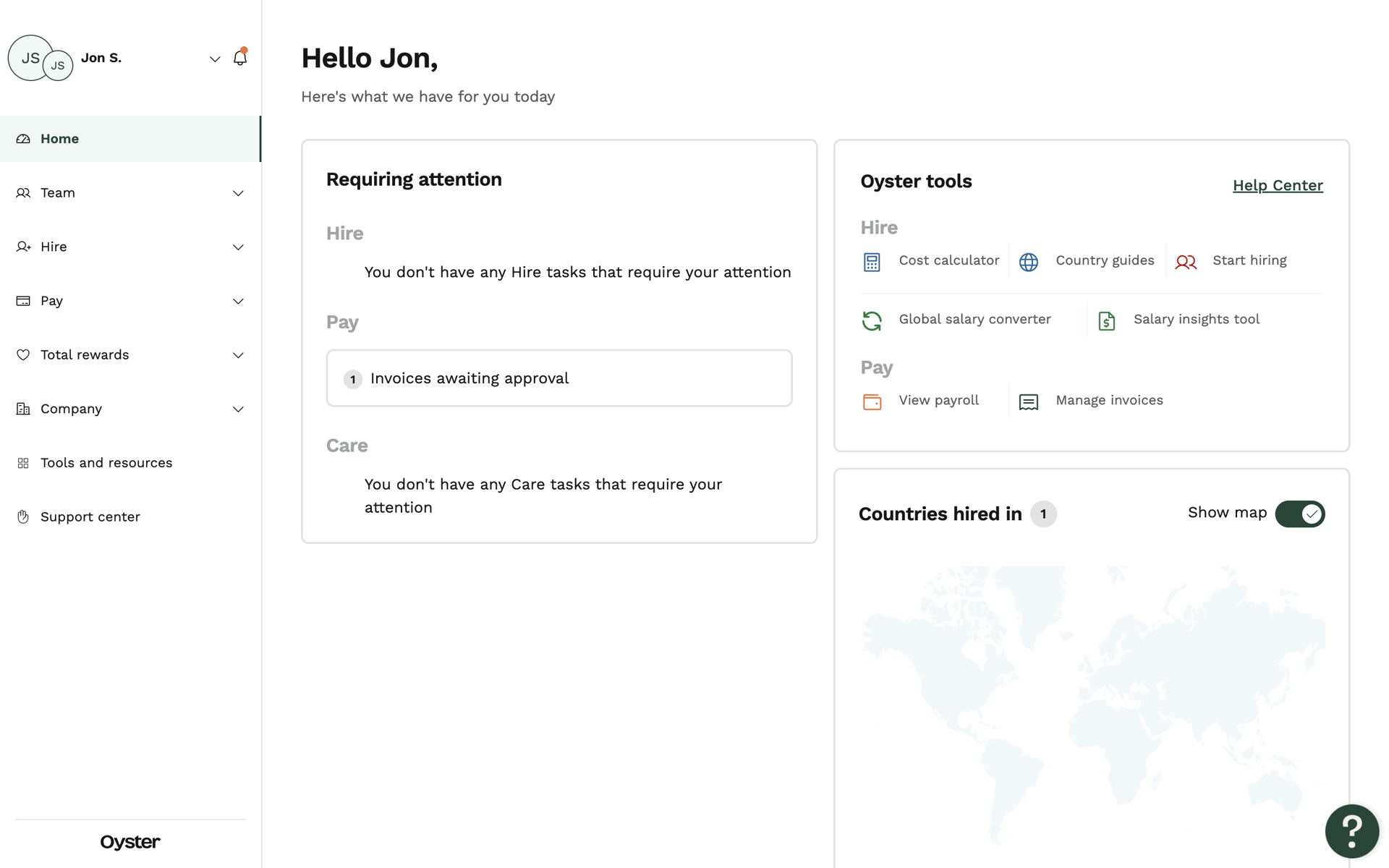Open the Jon S. account dropdown
Screen dimensions: 1389x868
(x=215, y=59)
